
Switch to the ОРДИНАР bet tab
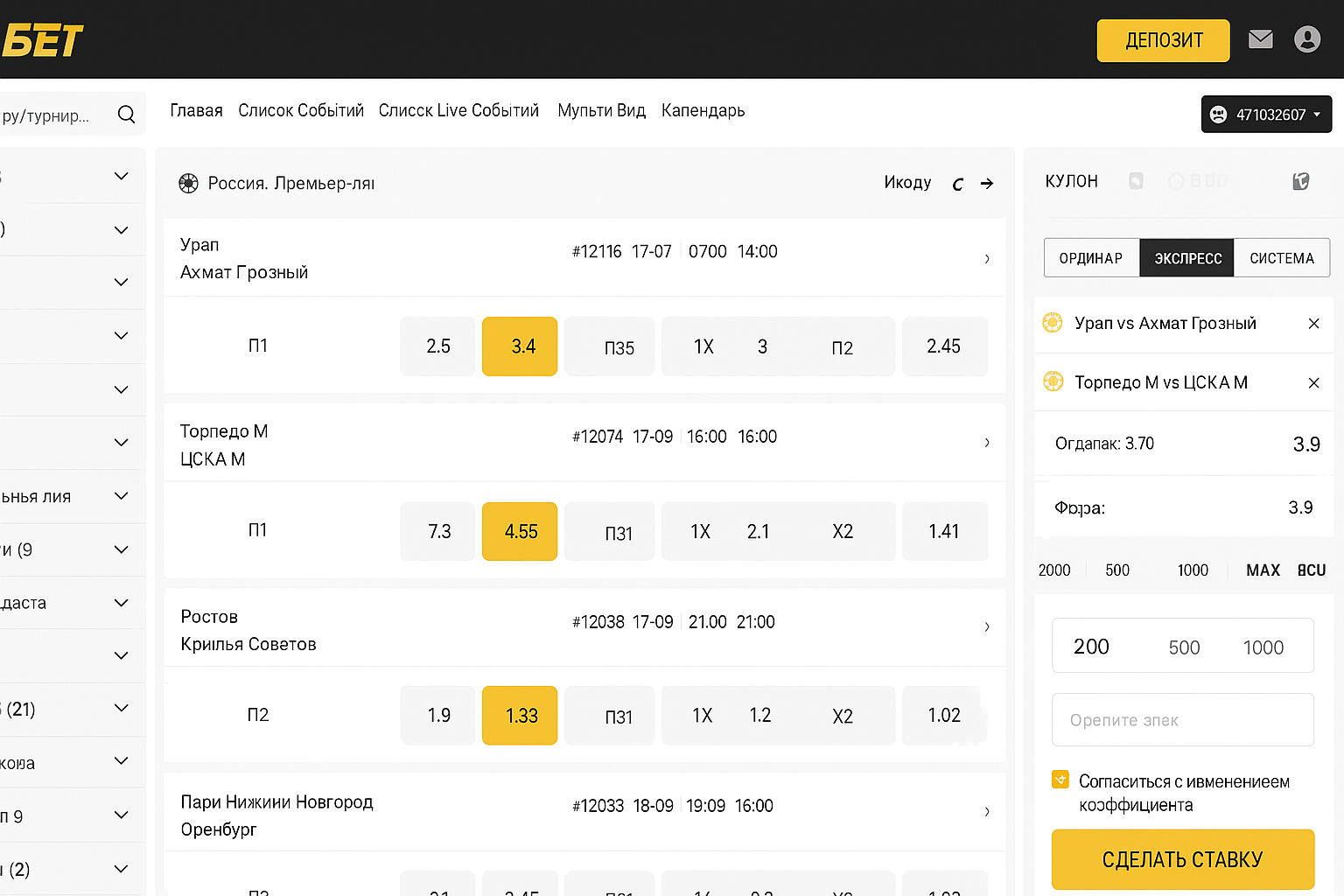[x=1091, y=258]
